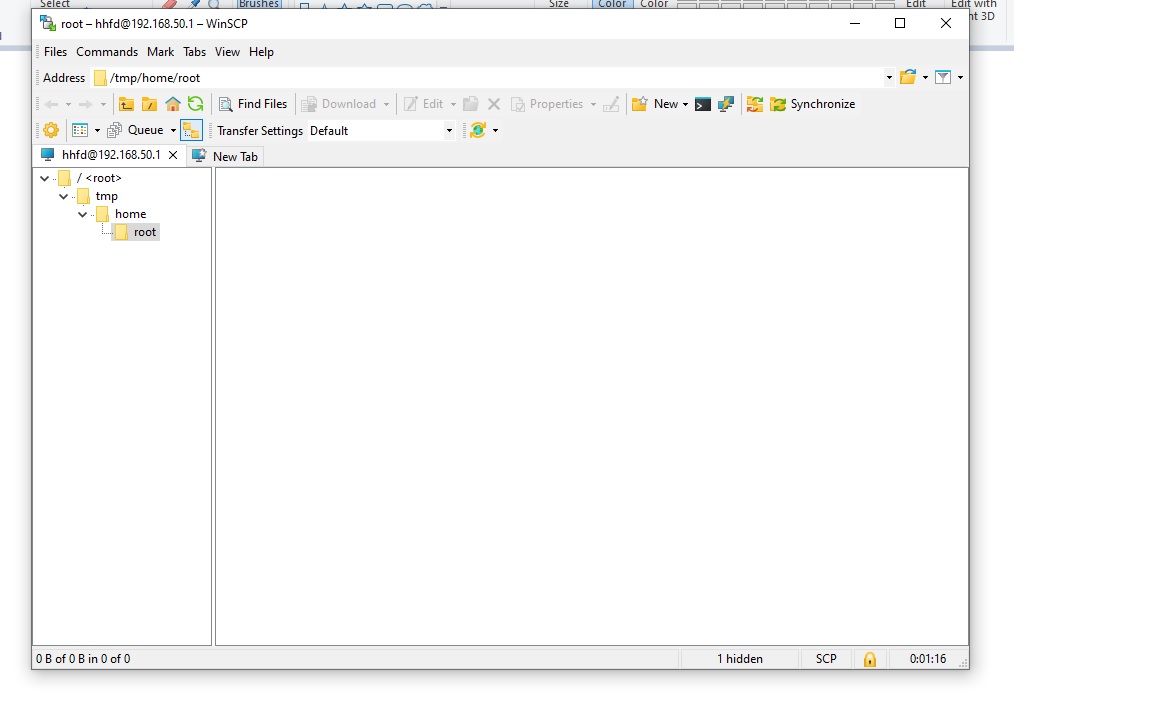Image resolution: width=1152 pixels, height=720 pixels.
Task: Click the SCP protocol indicator
Action: coord(825,659)
